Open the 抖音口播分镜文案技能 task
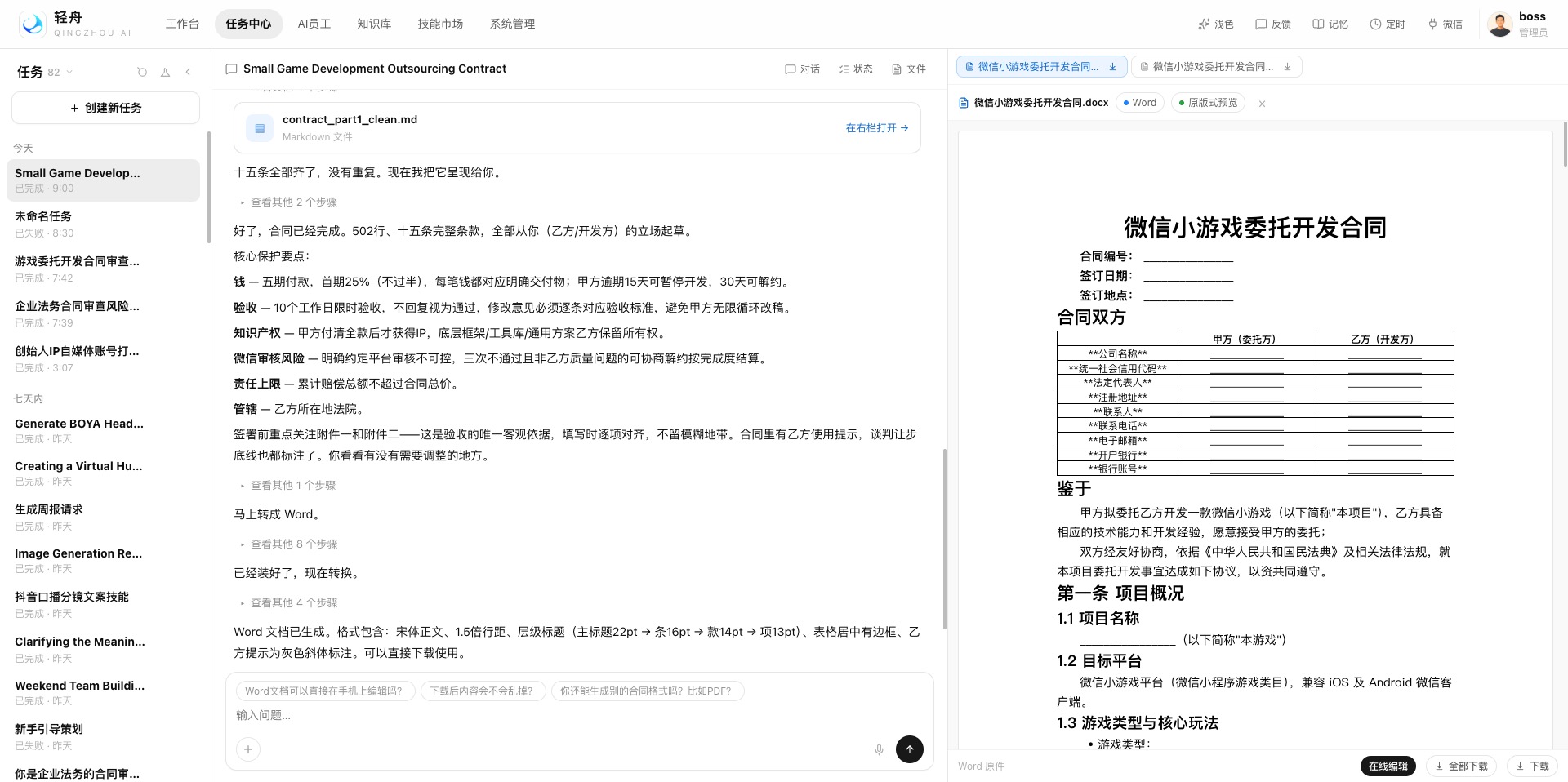 [103, 605]
